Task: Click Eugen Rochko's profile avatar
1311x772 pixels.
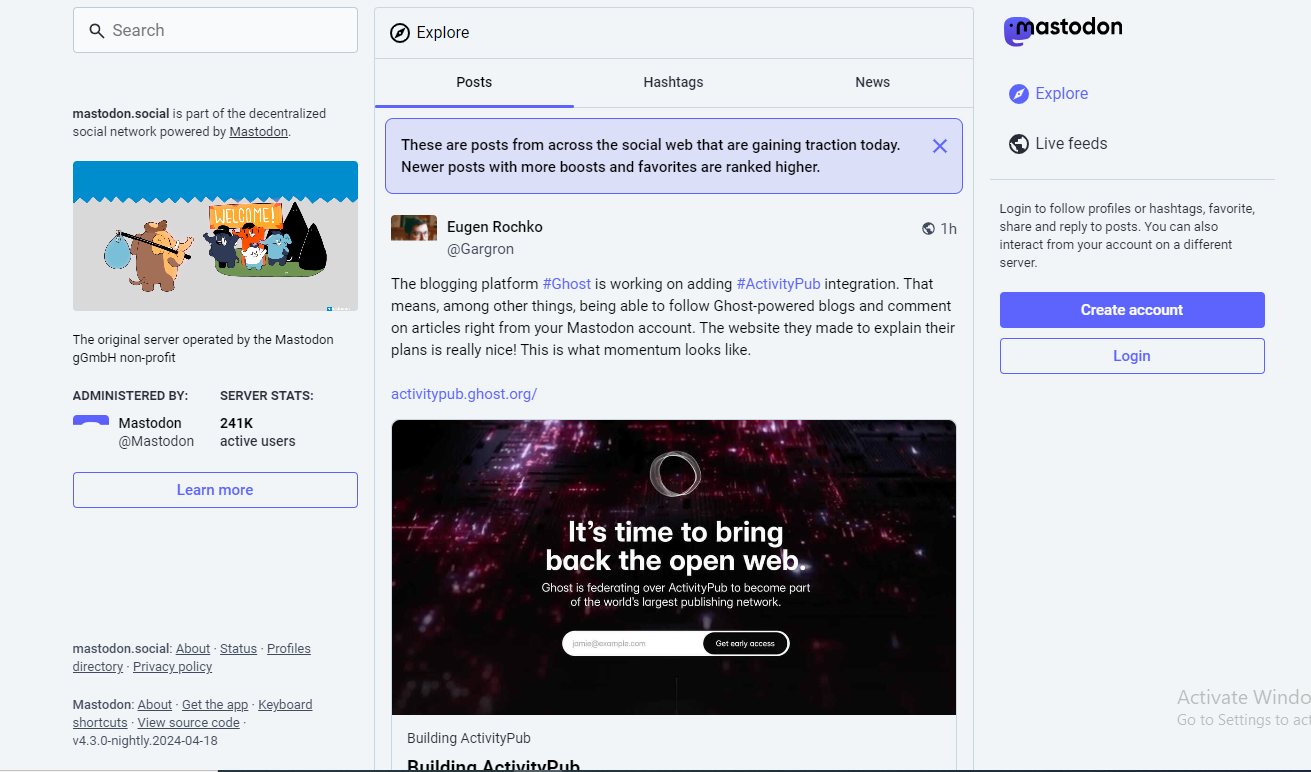Action: coord(413,228)
